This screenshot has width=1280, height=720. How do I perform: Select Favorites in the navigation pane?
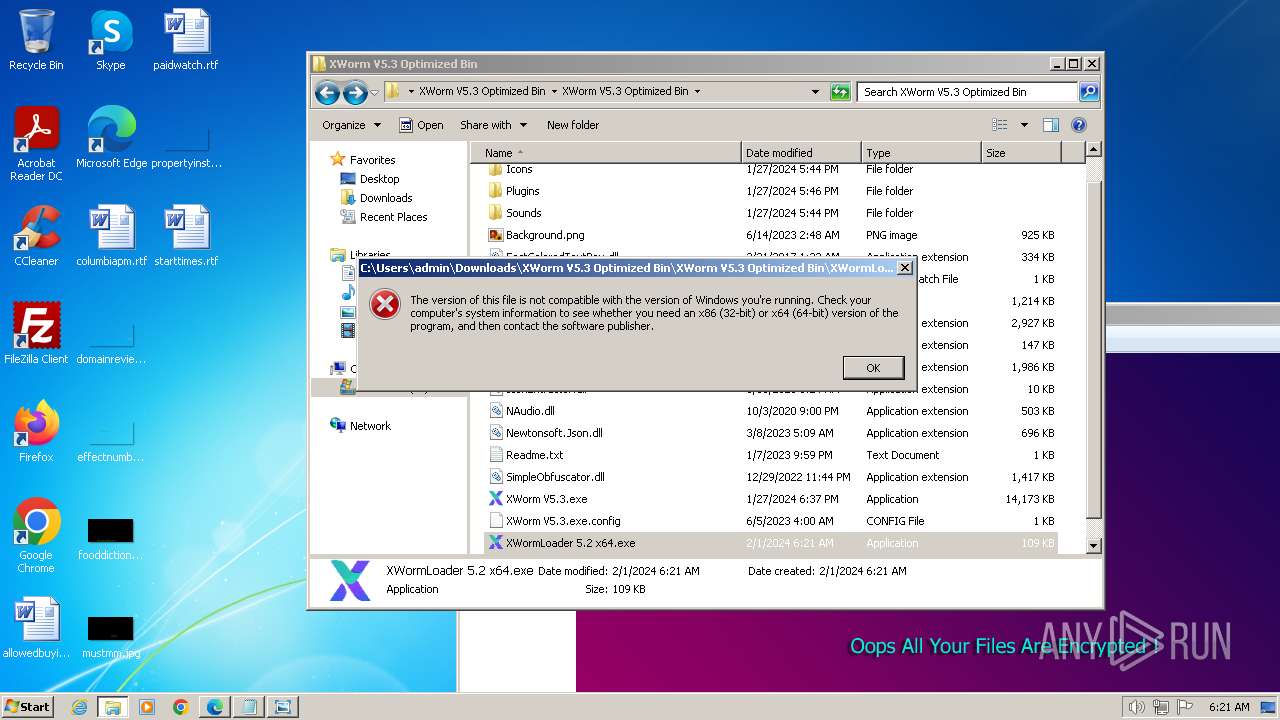(x=362, y=160)
